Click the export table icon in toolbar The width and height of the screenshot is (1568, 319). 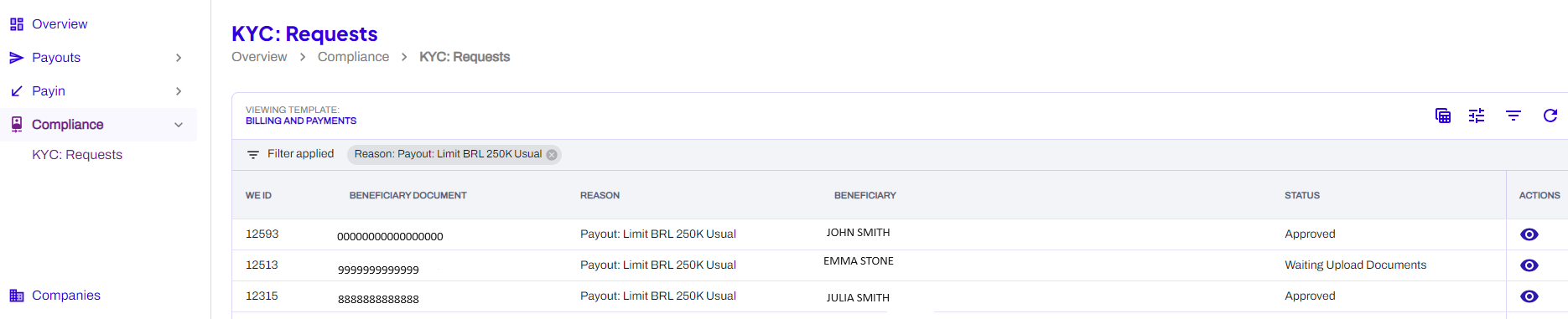1443,116
